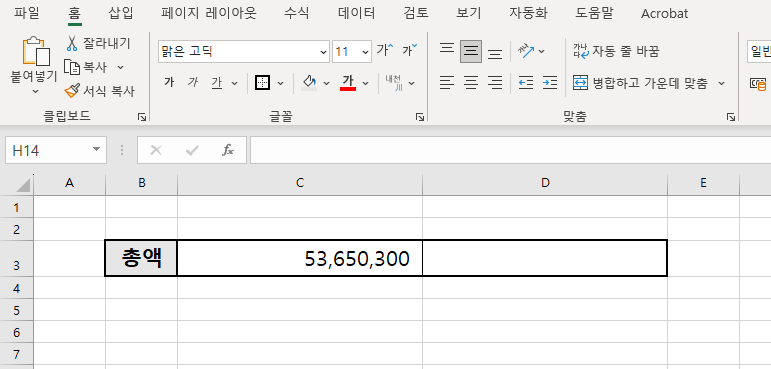Click 병합하고 가운데 맞춤 merge button
Image resolution: width=771 pixels, height=369 pixels.
(641, 83)
